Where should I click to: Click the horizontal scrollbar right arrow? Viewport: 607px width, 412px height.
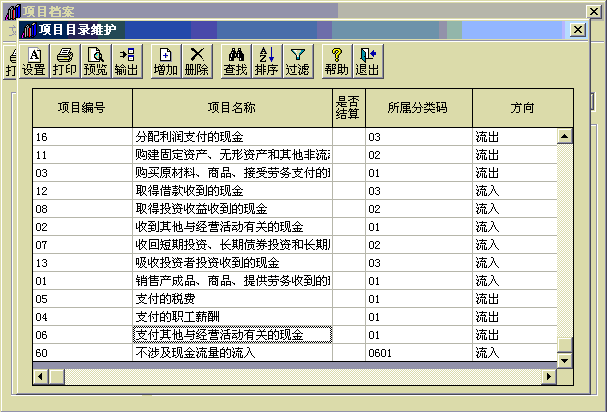pos(549,376)
